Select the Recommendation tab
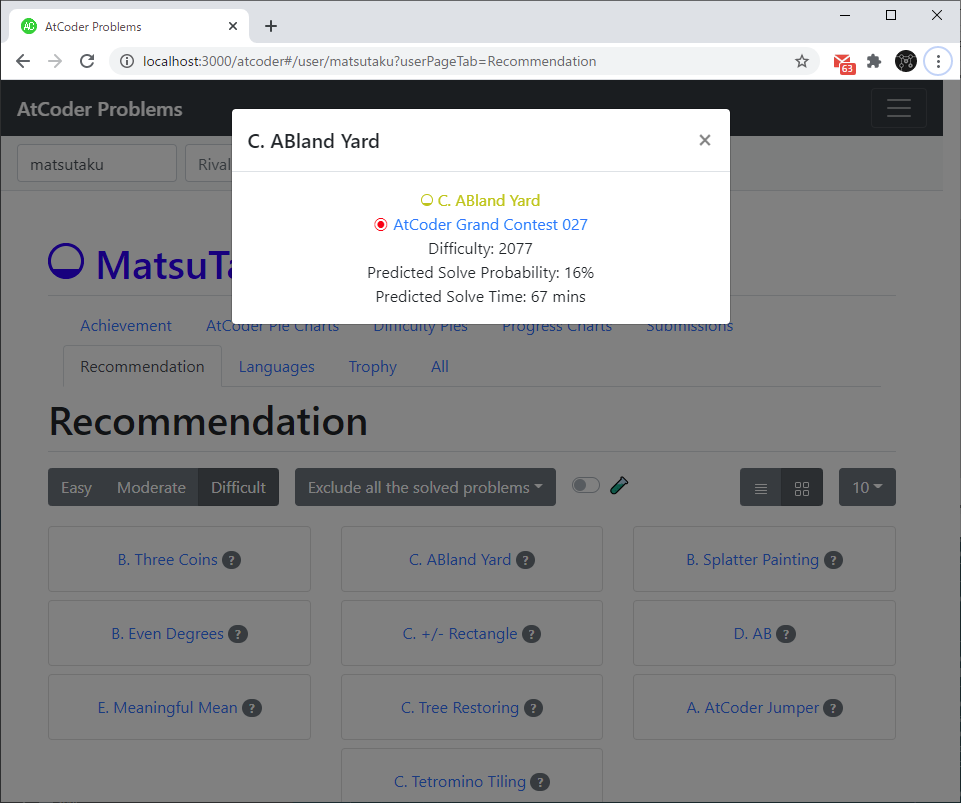961x803 pixels. (142, 367)
